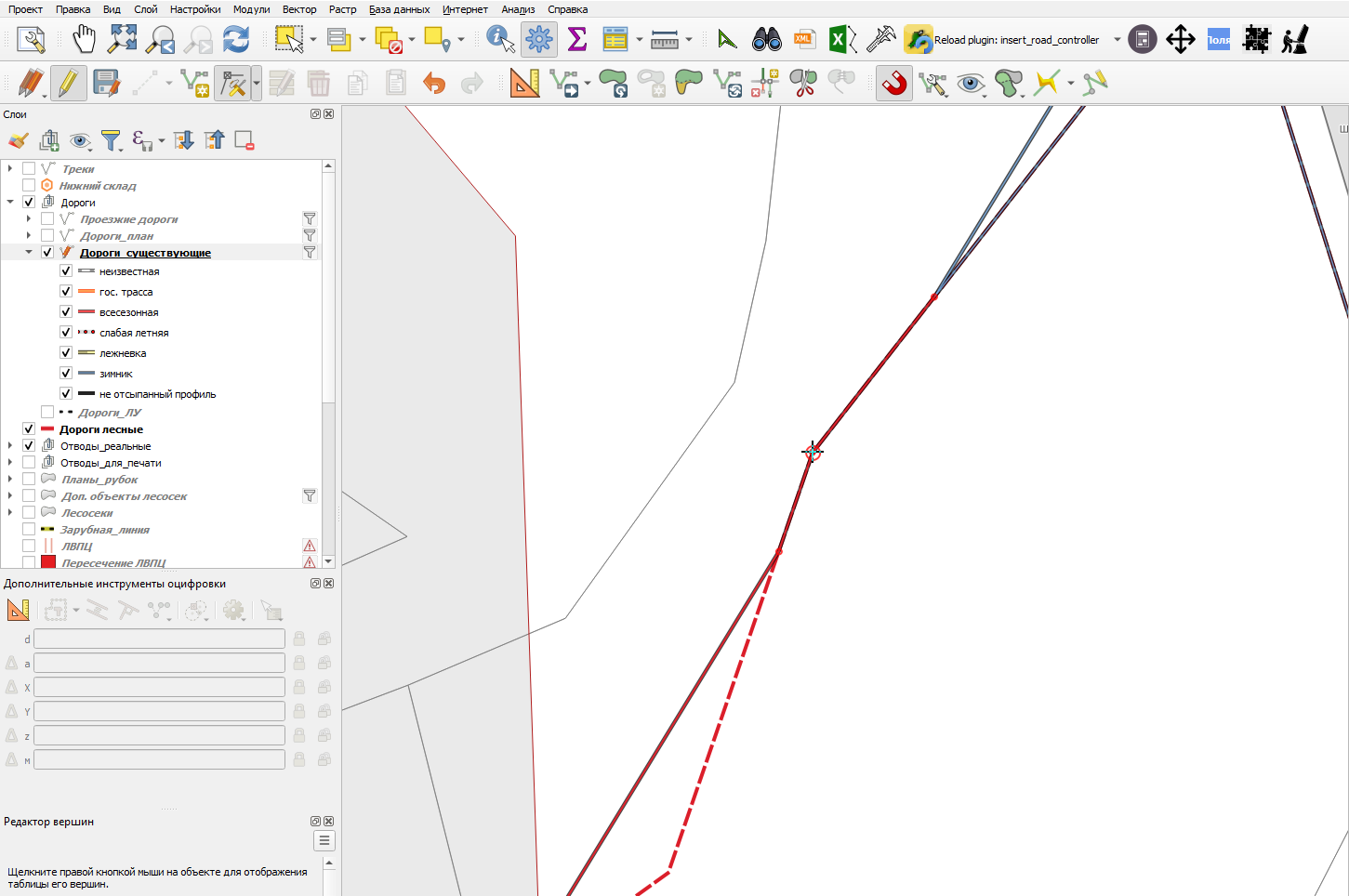
Task: Click the Undo arrow icon
Action: [x=434, y=84]
